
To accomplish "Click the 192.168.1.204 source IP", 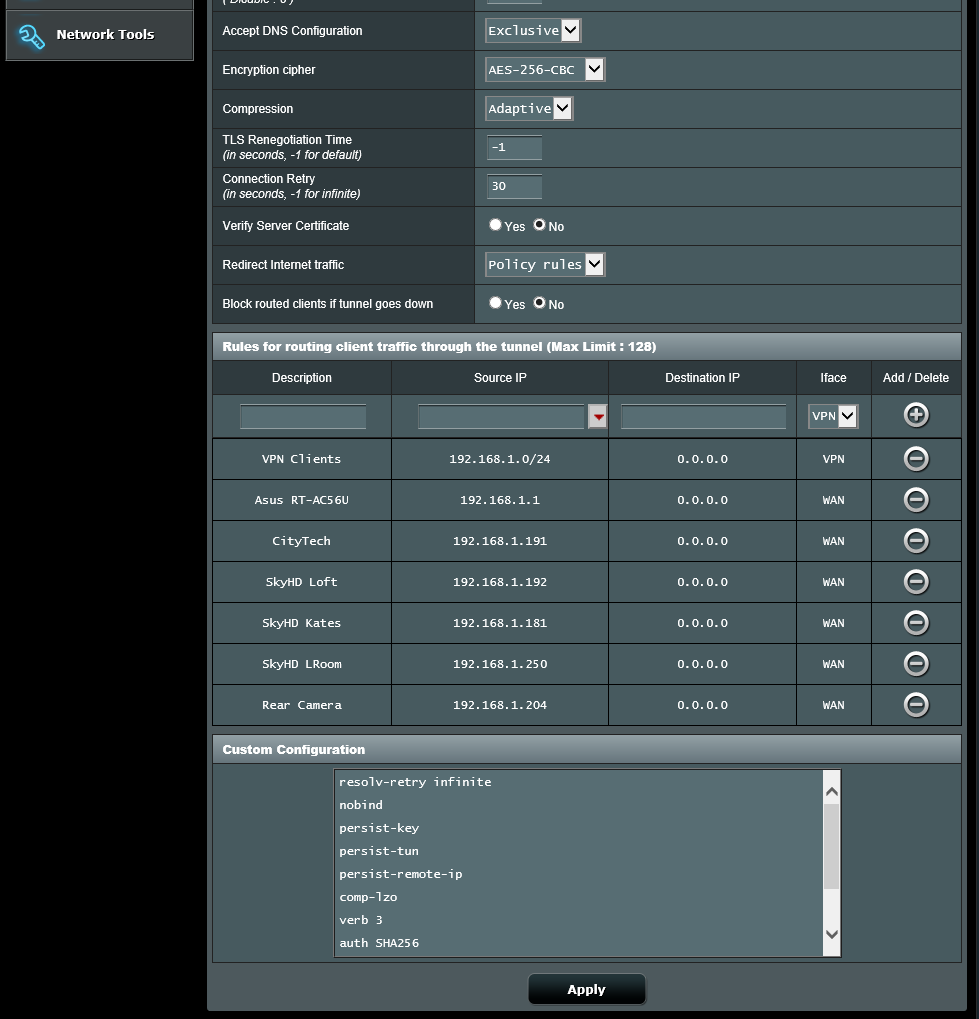I will pyautogui.click(x=500, y=704).
